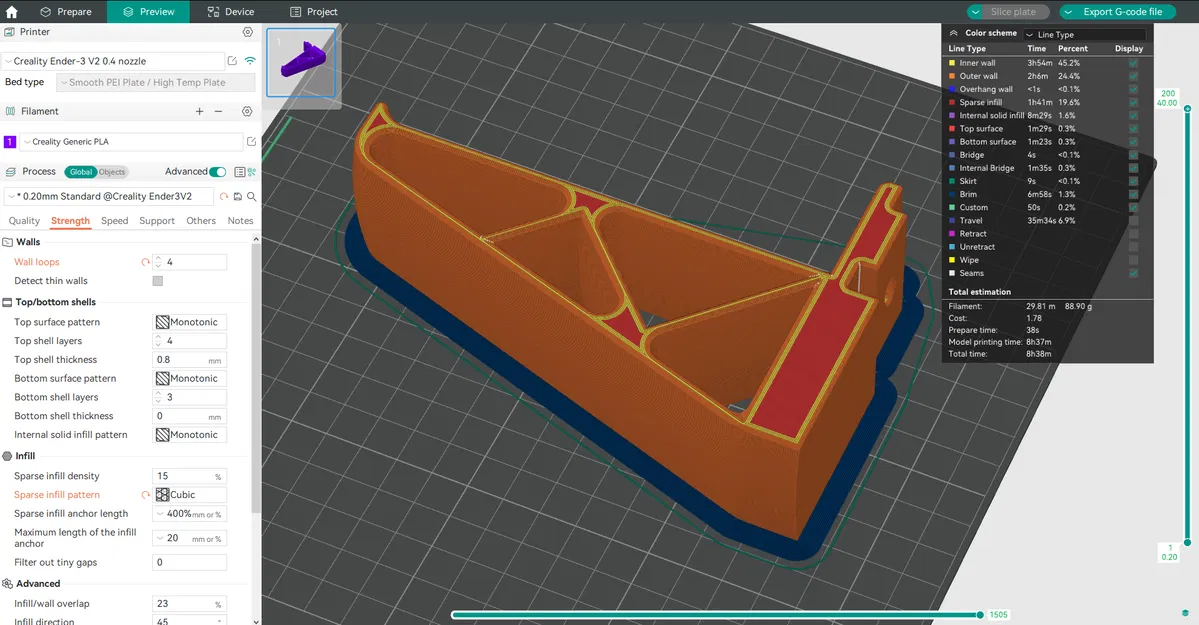The width and height of the screenshot is (1199, 625).
Task: Click the Preview tab button
Action: coord(148,11)
